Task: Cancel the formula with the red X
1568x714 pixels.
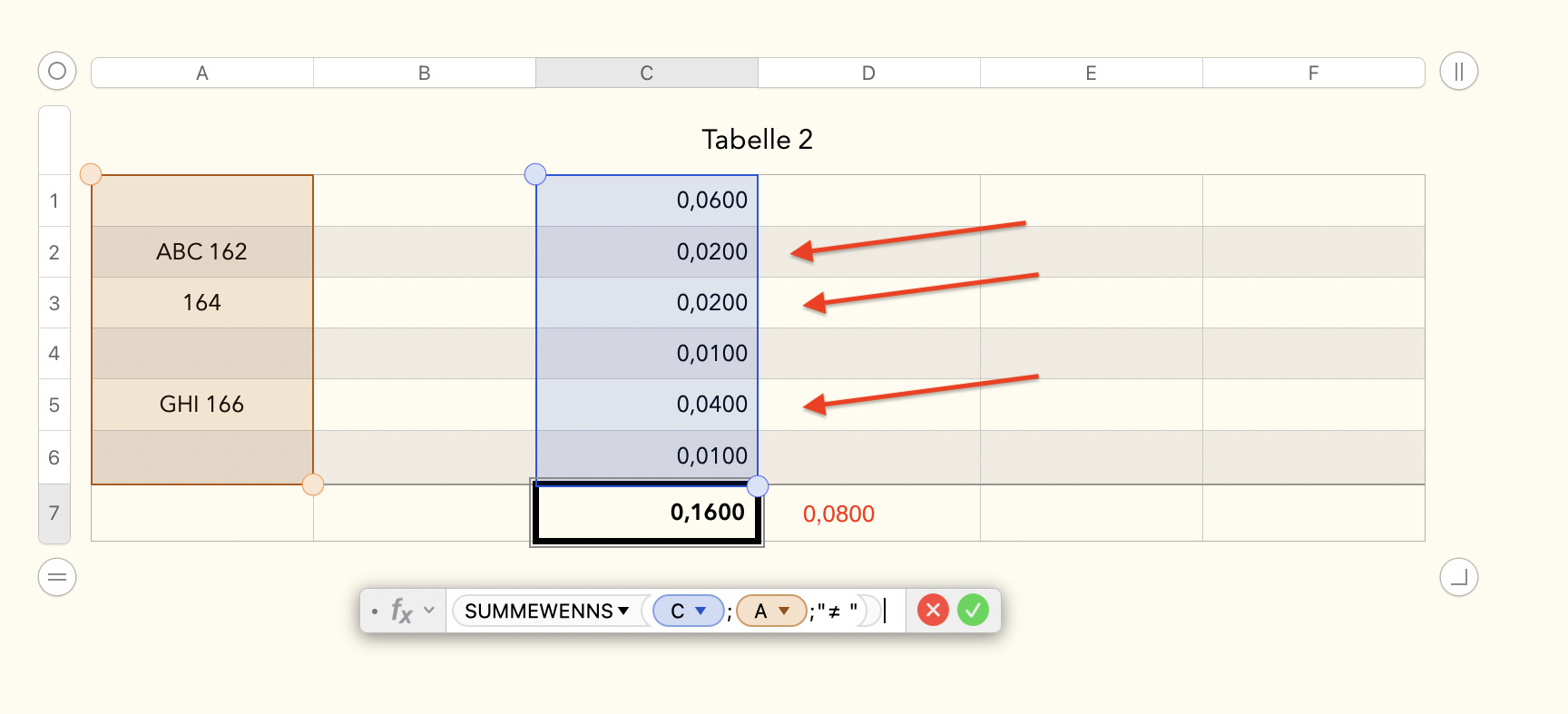Action: [933, 610]
